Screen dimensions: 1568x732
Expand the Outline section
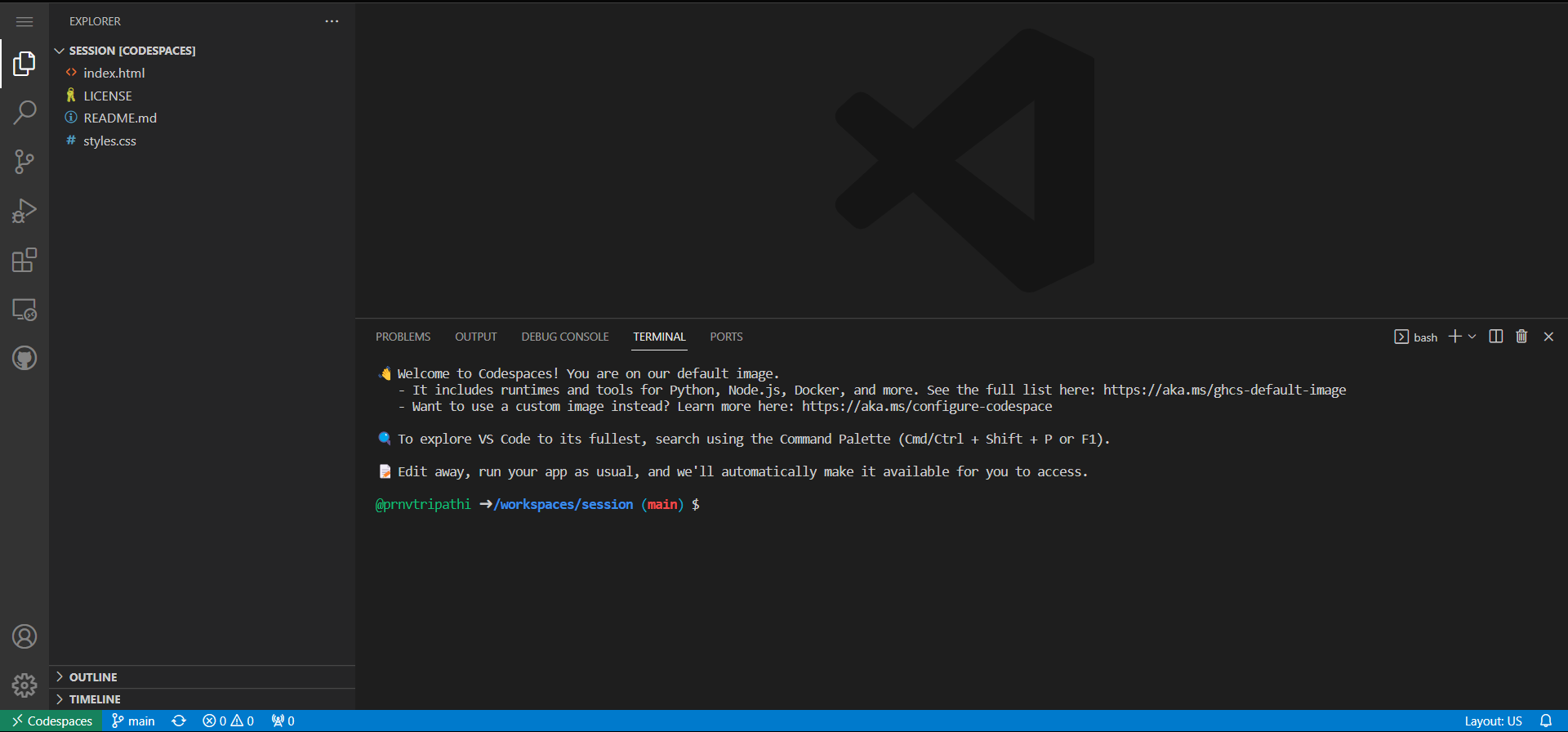pyautogui.click(x=203, y=677)
